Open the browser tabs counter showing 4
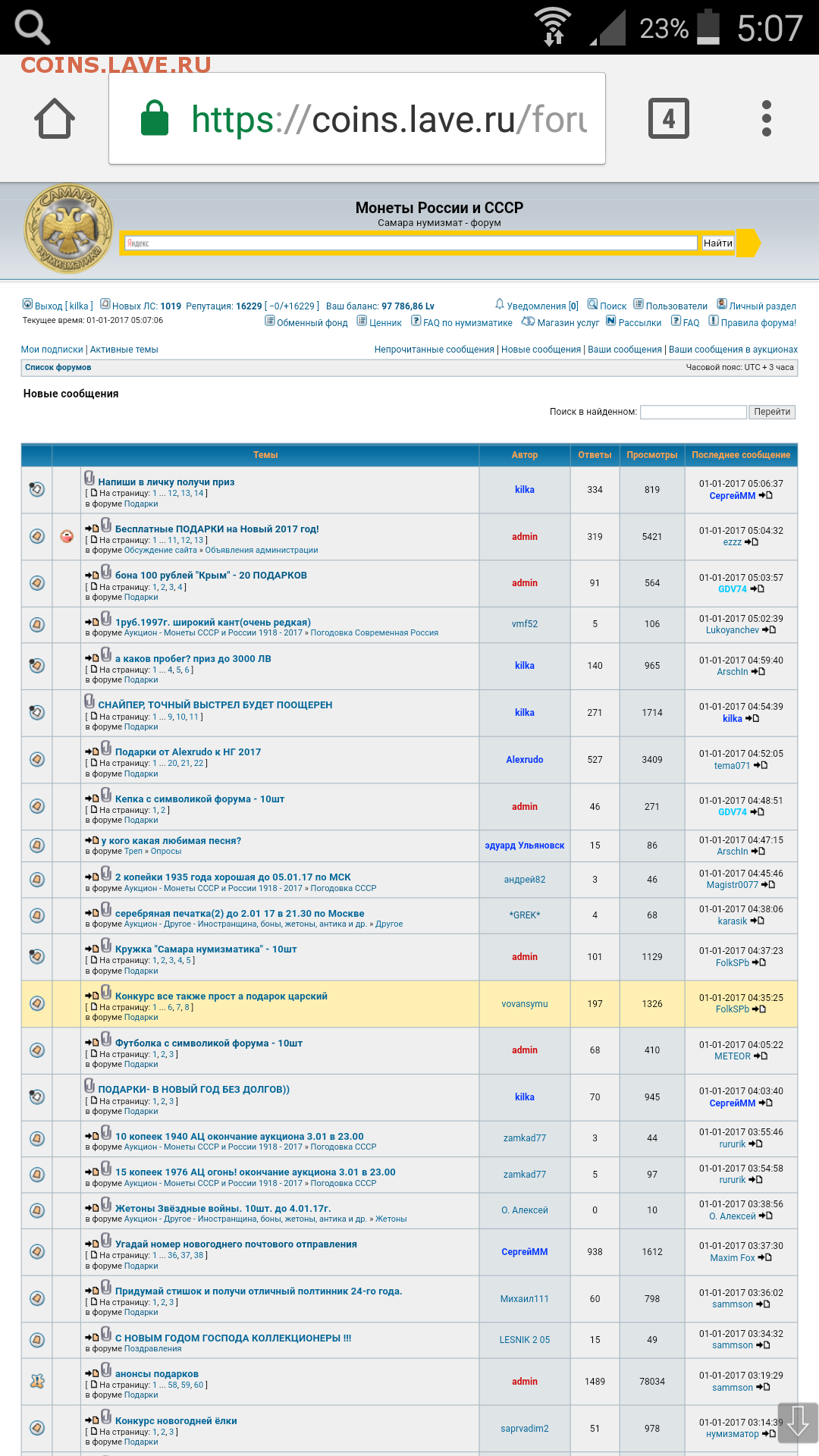Image resolution: width=819 pixels, height=1456 pixels. pyautogui.click(x=669, y=118)
